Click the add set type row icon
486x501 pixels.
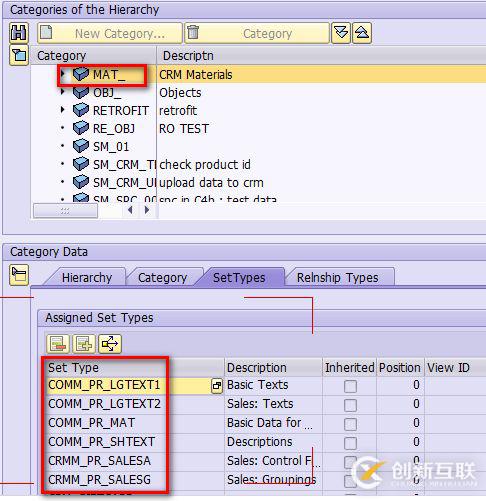tap(84, 344)
